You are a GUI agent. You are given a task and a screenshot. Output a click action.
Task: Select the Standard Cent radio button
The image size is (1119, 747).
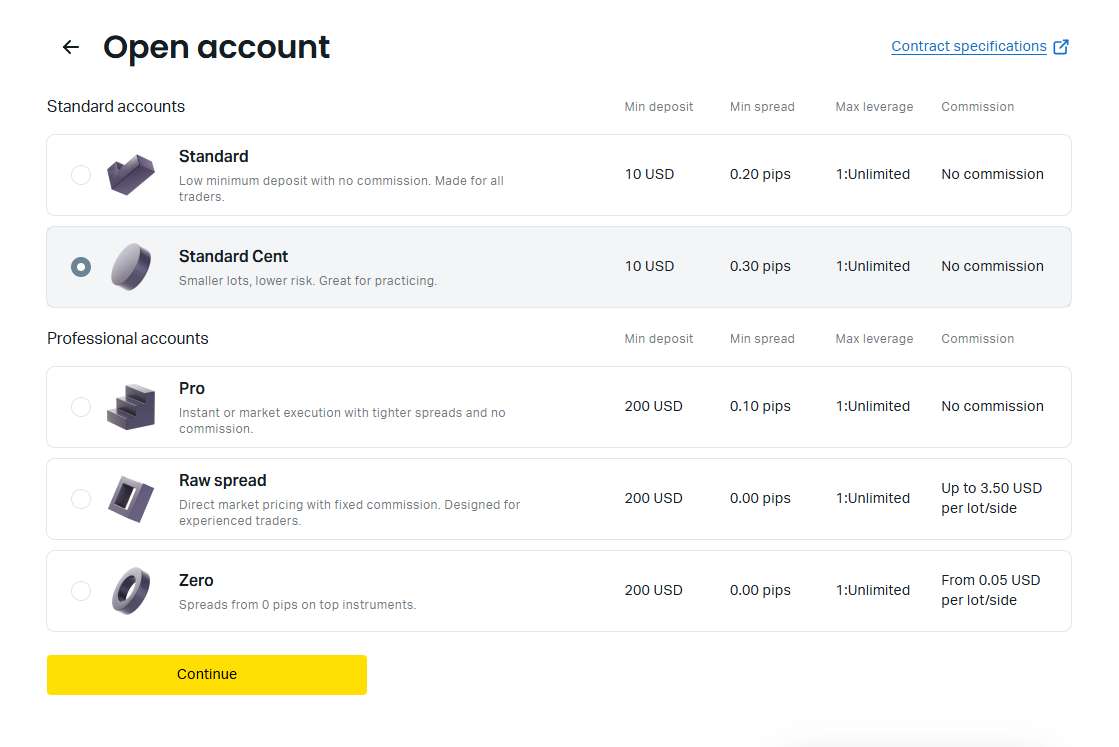point(81,267)
